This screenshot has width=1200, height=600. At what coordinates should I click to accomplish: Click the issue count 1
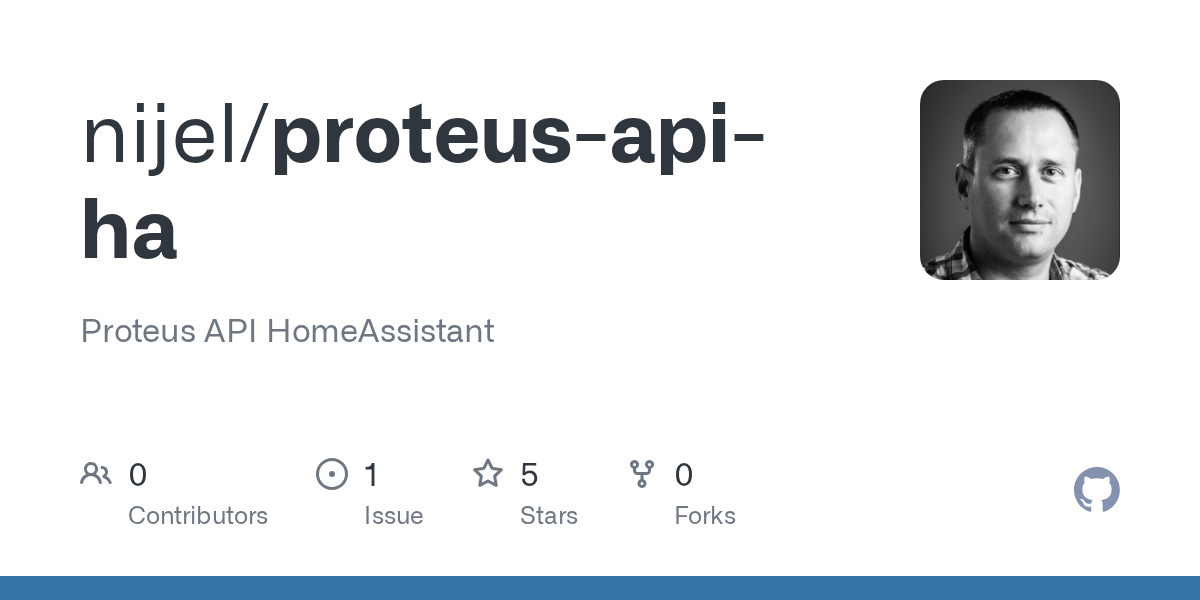pyautogui.click(x=371, y=475)
